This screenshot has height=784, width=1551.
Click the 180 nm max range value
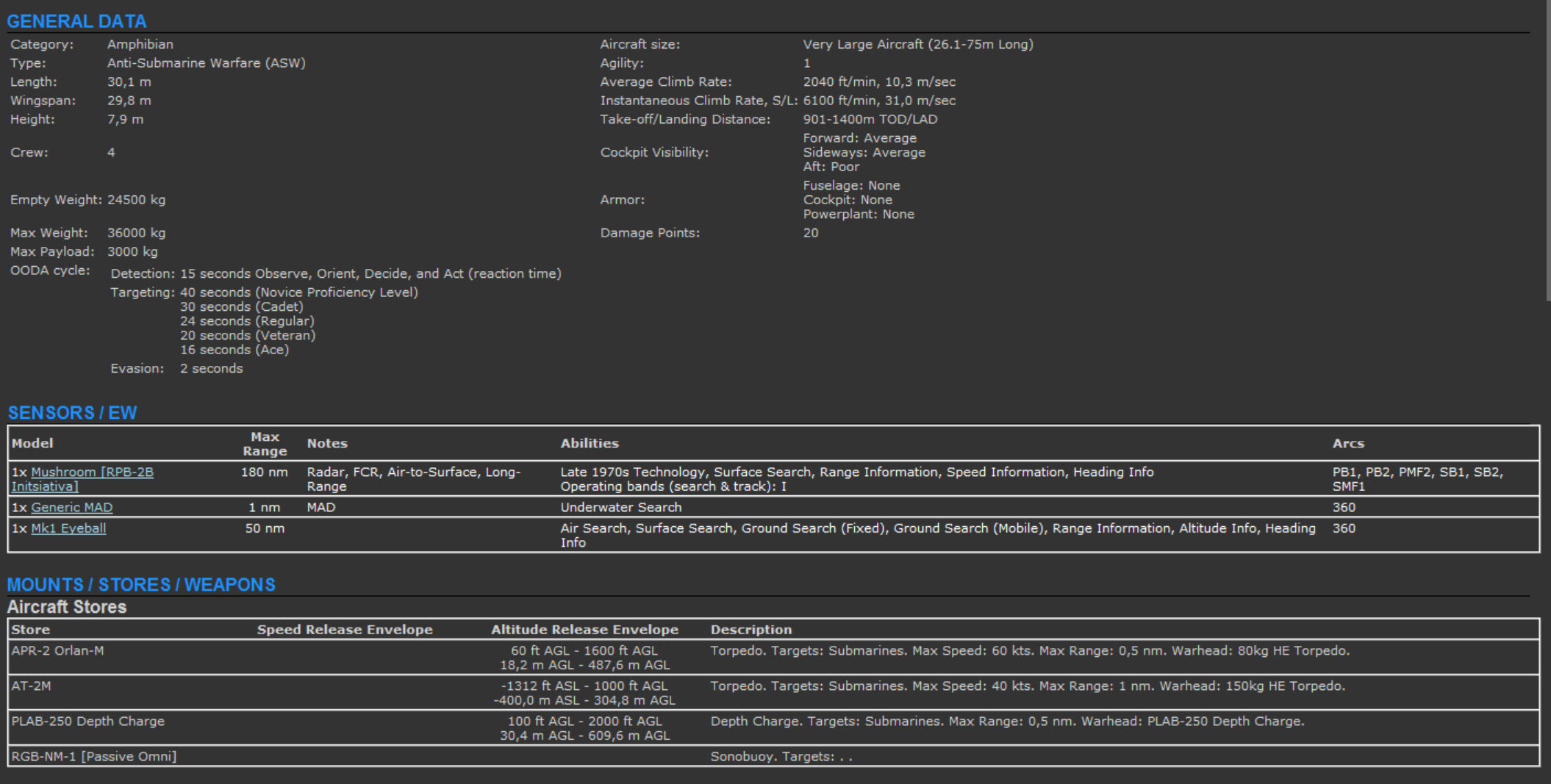(x=265, y=472)
